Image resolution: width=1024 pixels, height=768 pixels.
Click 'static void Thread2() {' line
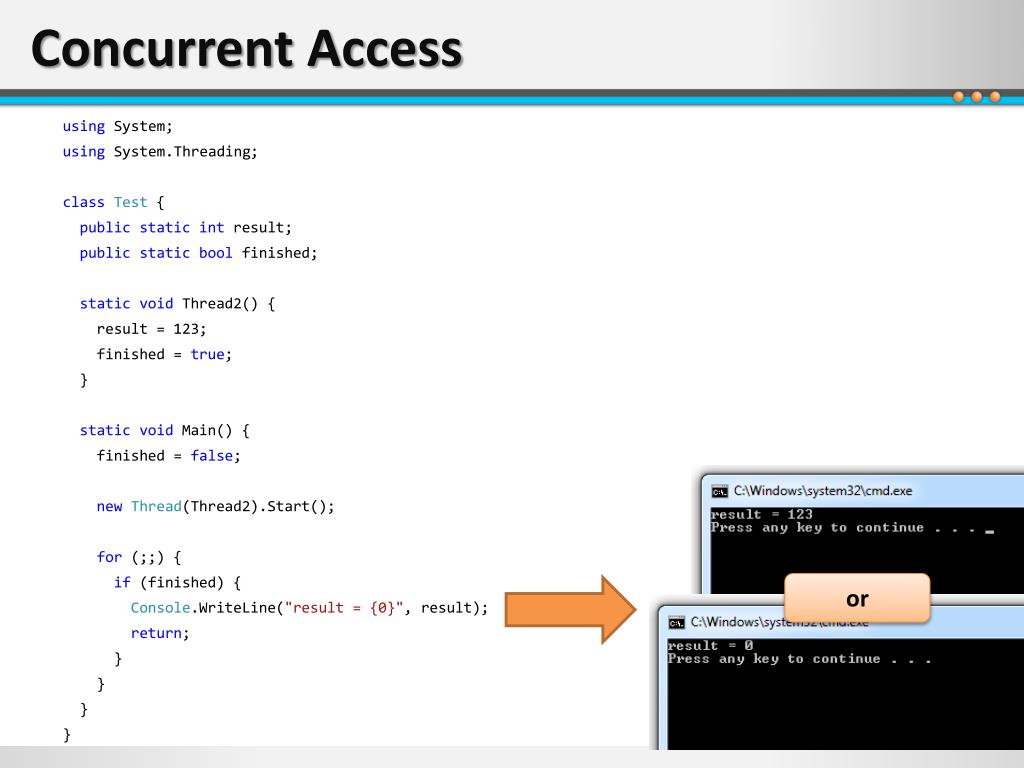177,304
